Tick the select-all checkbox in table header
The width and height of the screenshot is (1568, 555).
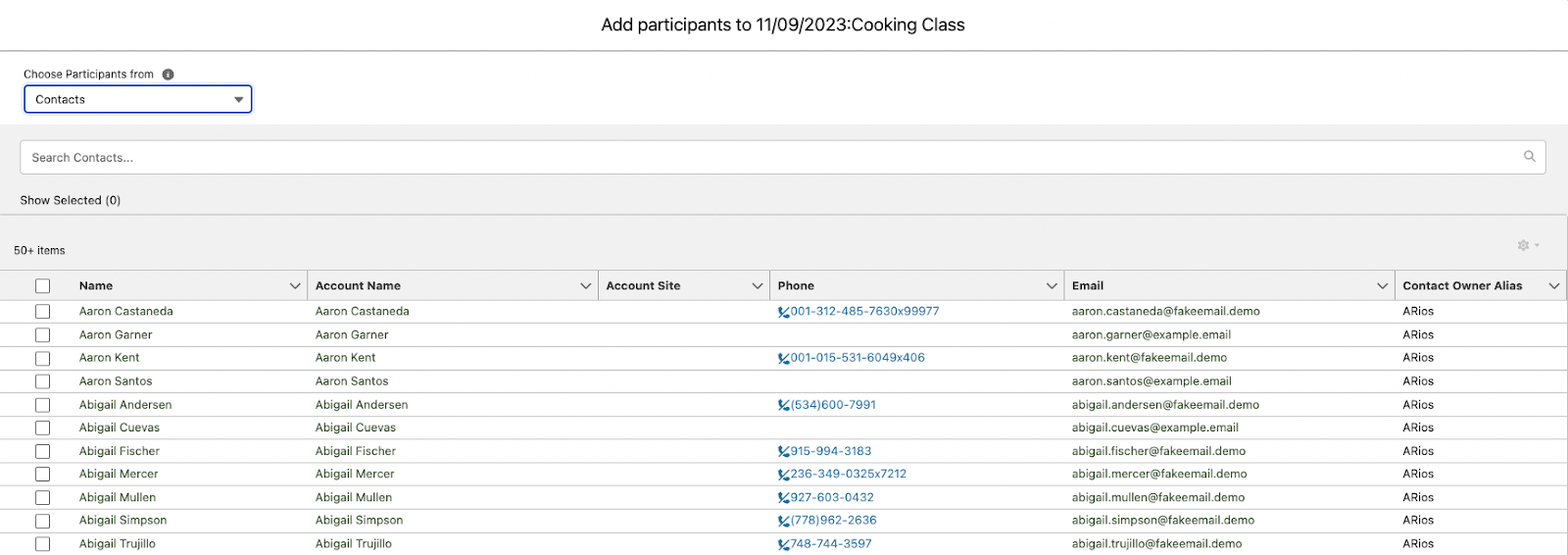tap(42, 286)
